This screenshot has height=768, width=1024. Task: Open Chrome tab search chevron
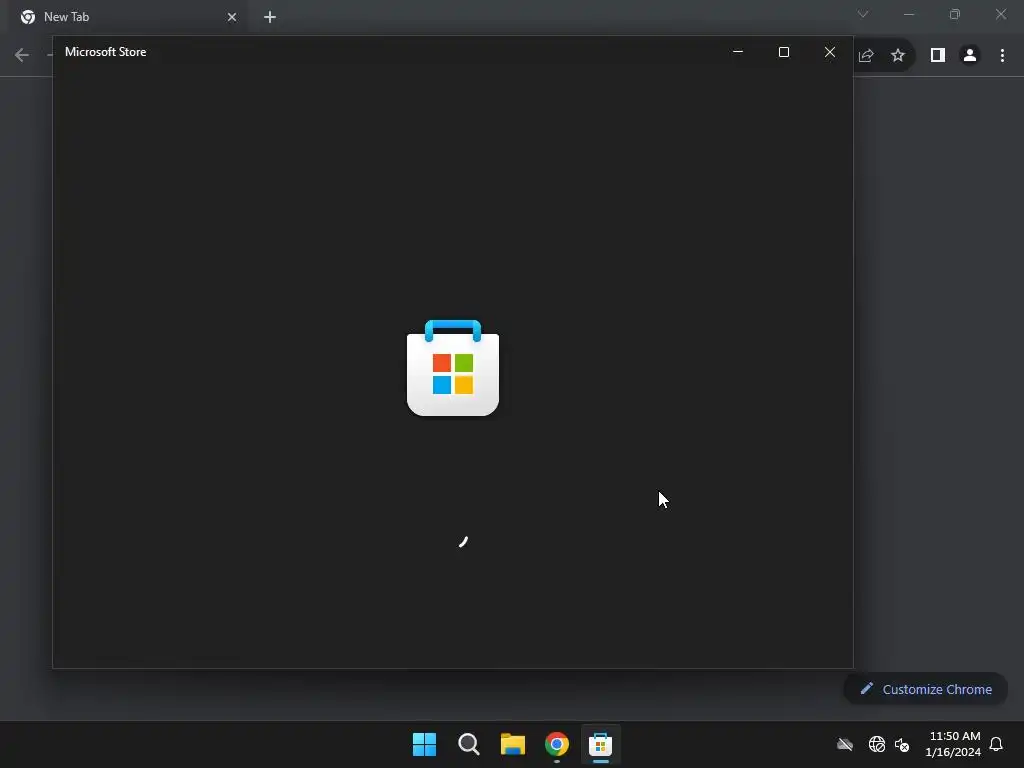tap(863, 14)
